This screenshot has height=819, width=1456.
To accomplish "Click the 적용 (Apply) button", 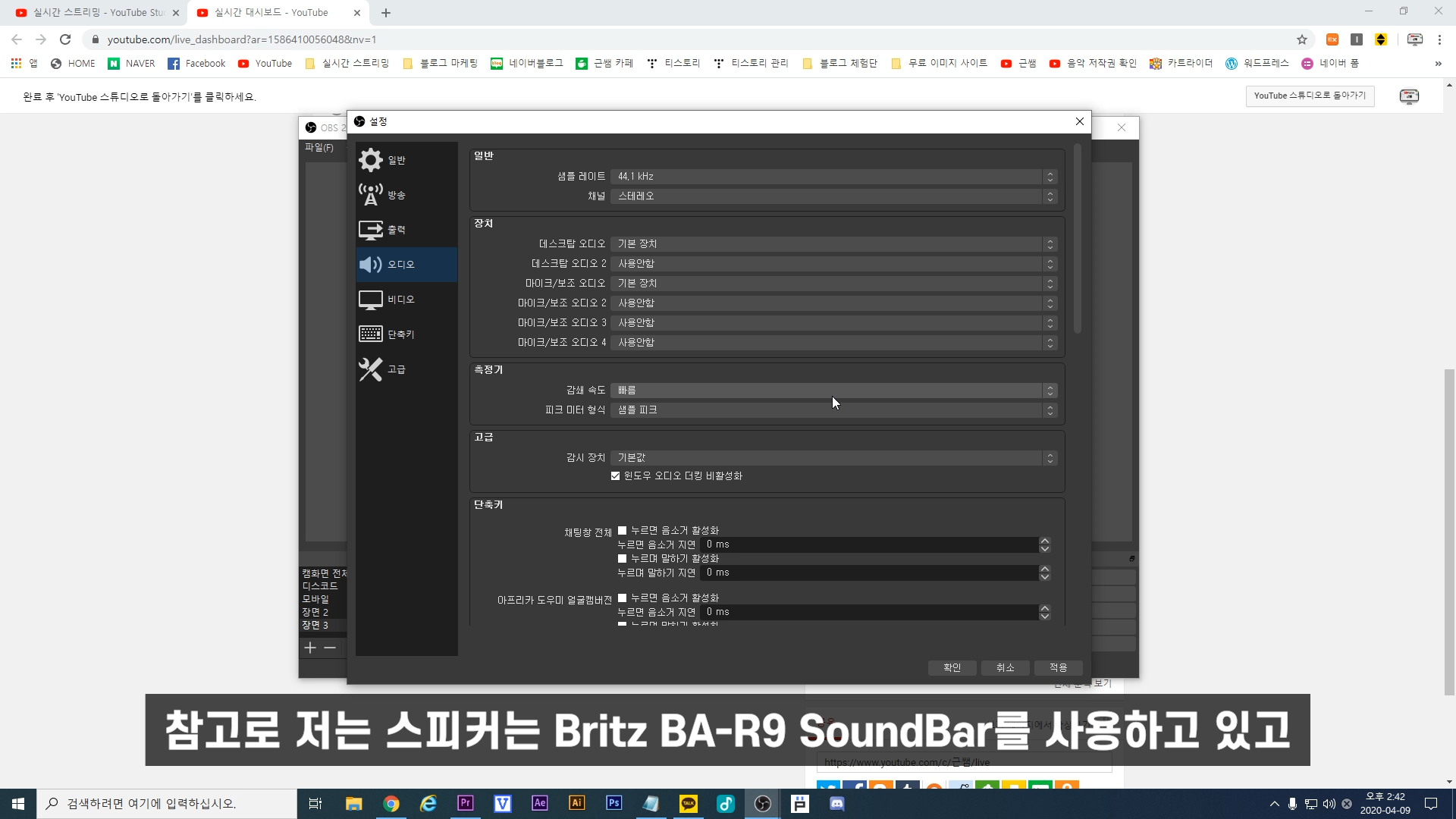I will tap(1058, 667).
